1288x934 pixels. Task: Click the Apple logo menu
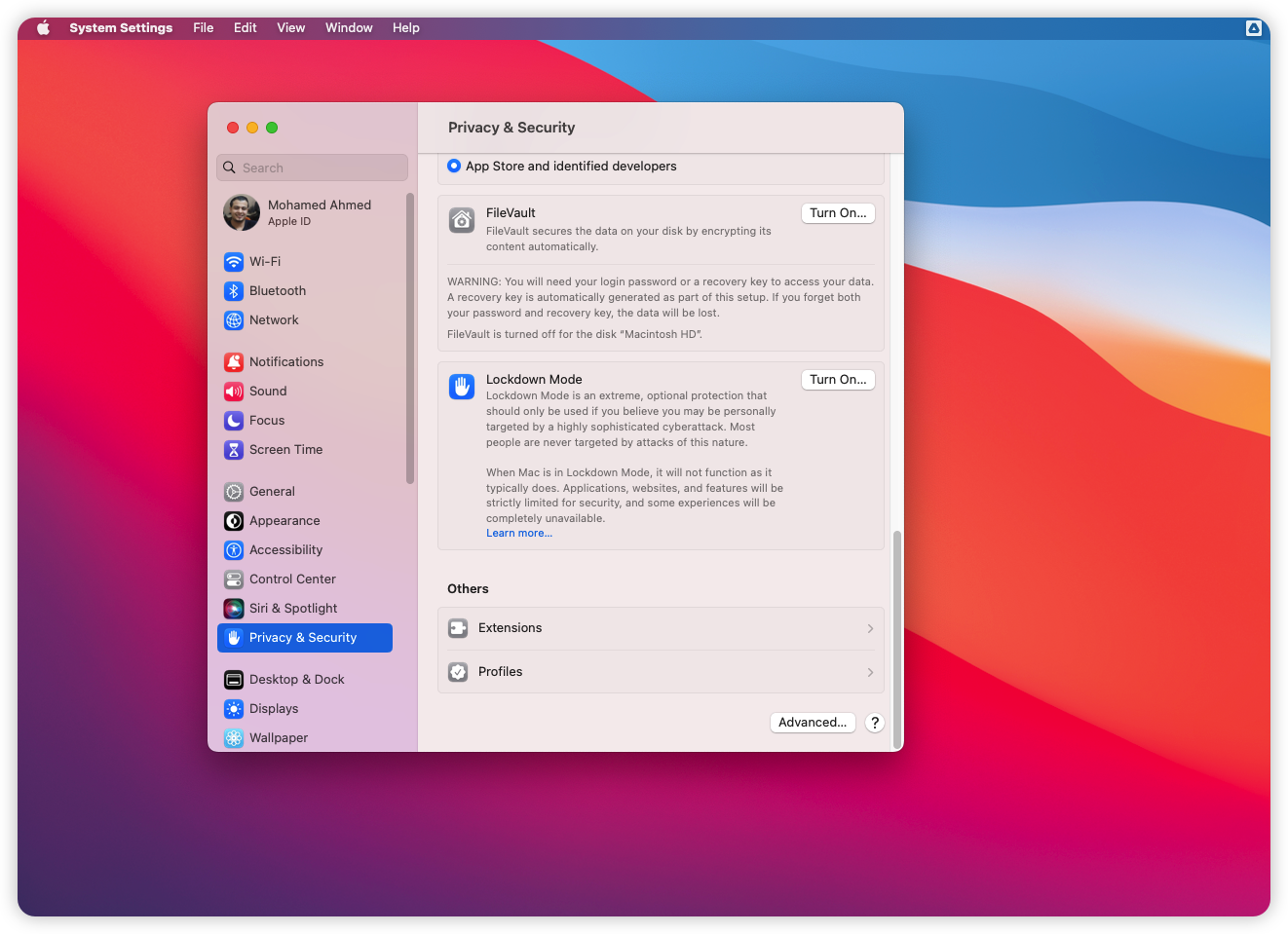(44, 28)
